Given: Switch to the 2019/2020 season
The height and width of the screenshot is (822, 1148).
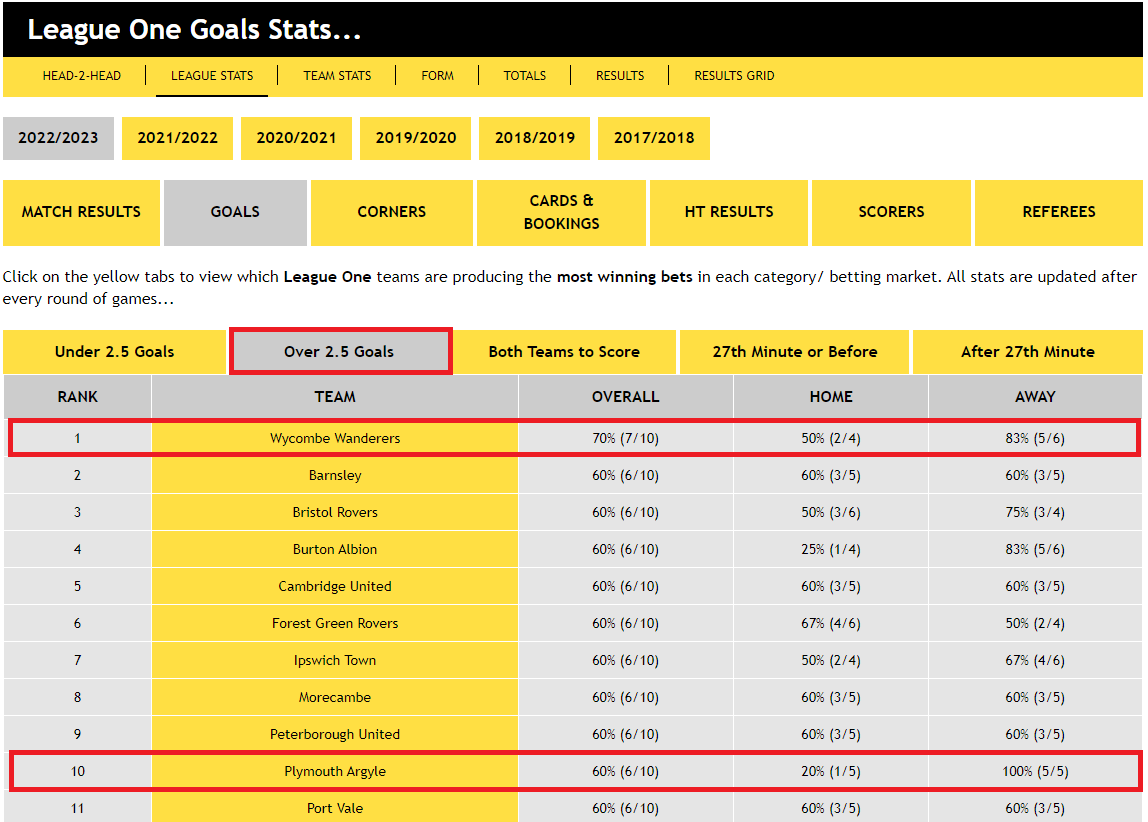Looking at the screenshot, I should point(416,138).
